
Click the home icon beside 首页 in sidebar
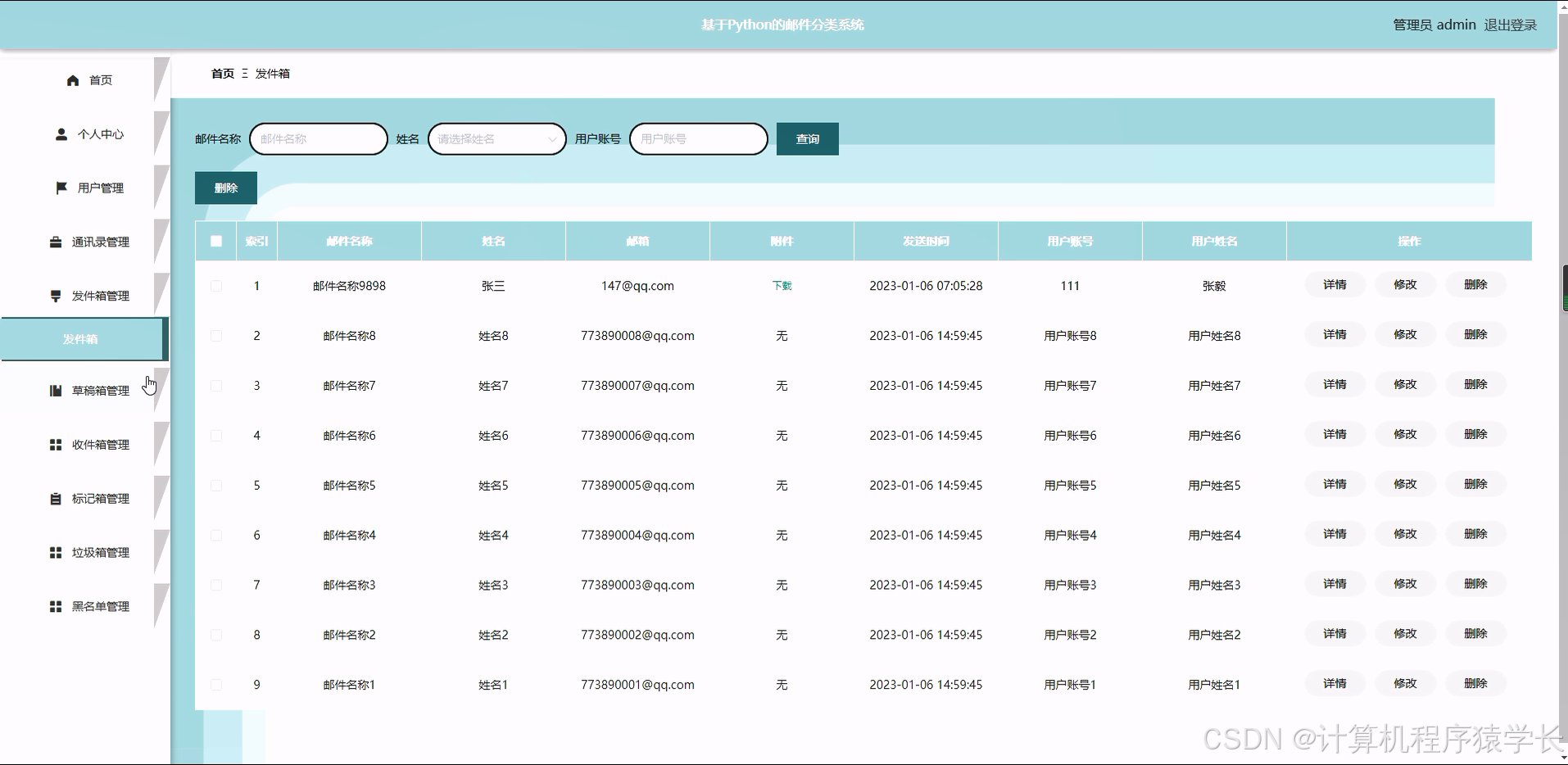click(x=73, y=80)
